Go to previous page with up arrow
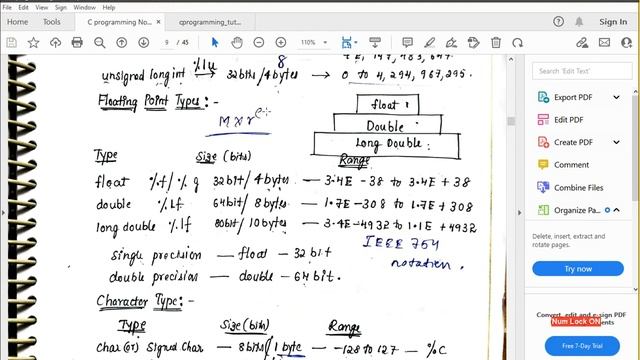Viewport: 640px width, 360px height. tap(122, 42)
